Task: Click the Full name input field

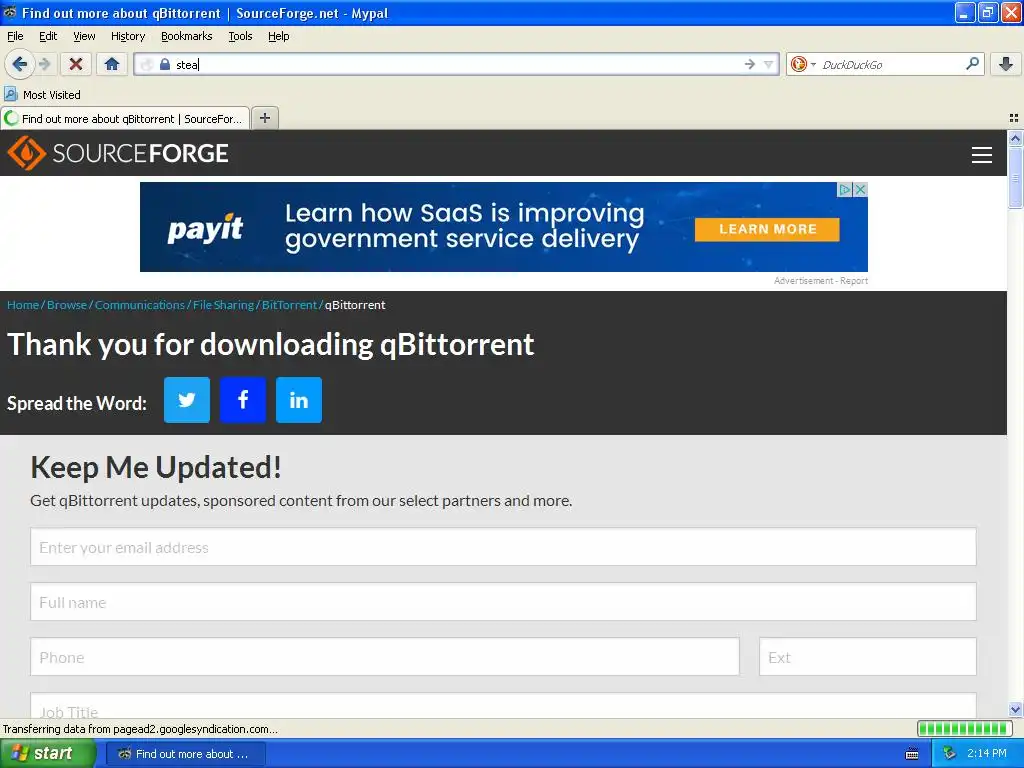Action: [x=503, y=601]
